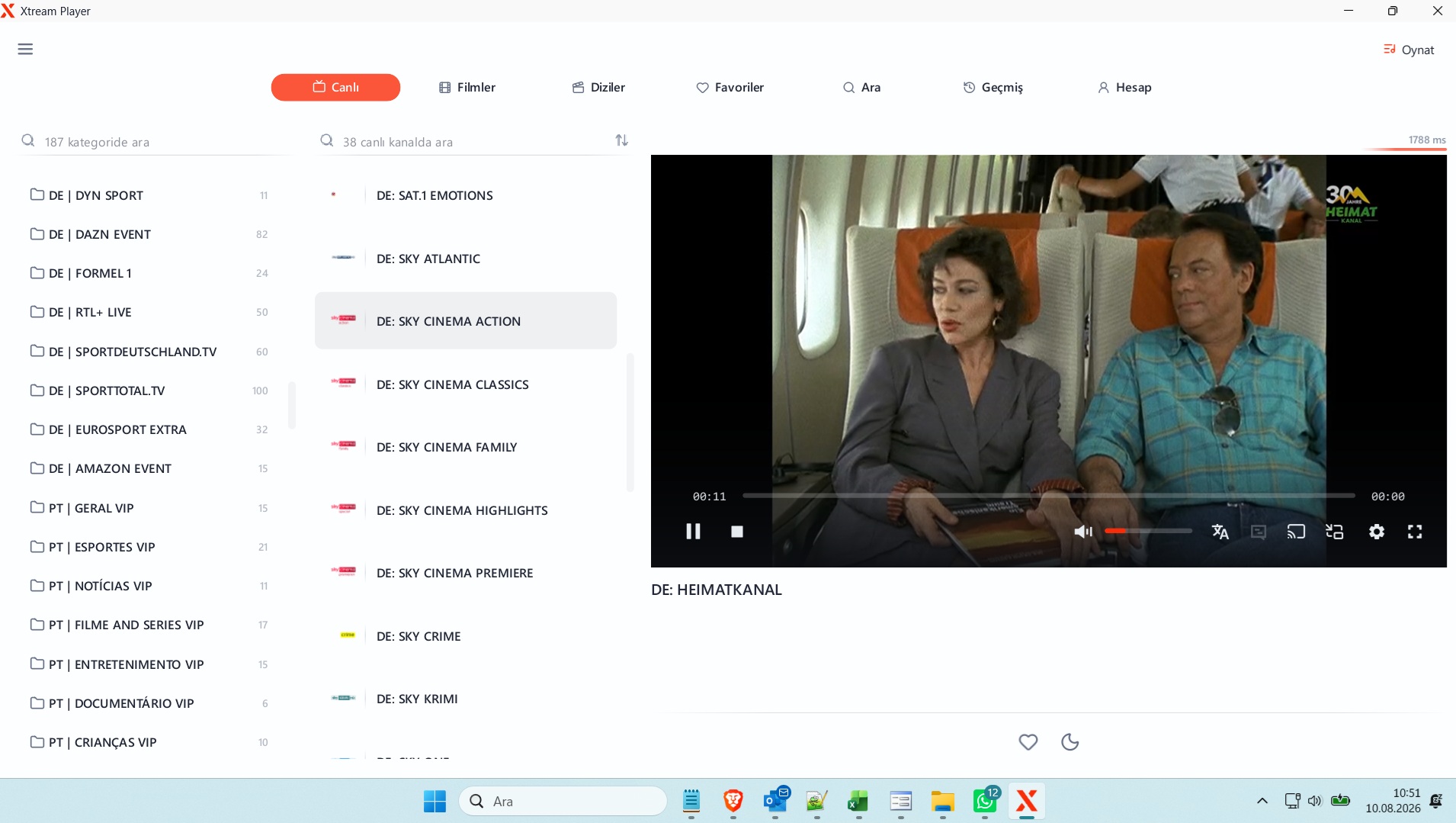1456x823 pixels.
Task: Add HEIMATKANAL to favorites with heart
Action: 1028,741
